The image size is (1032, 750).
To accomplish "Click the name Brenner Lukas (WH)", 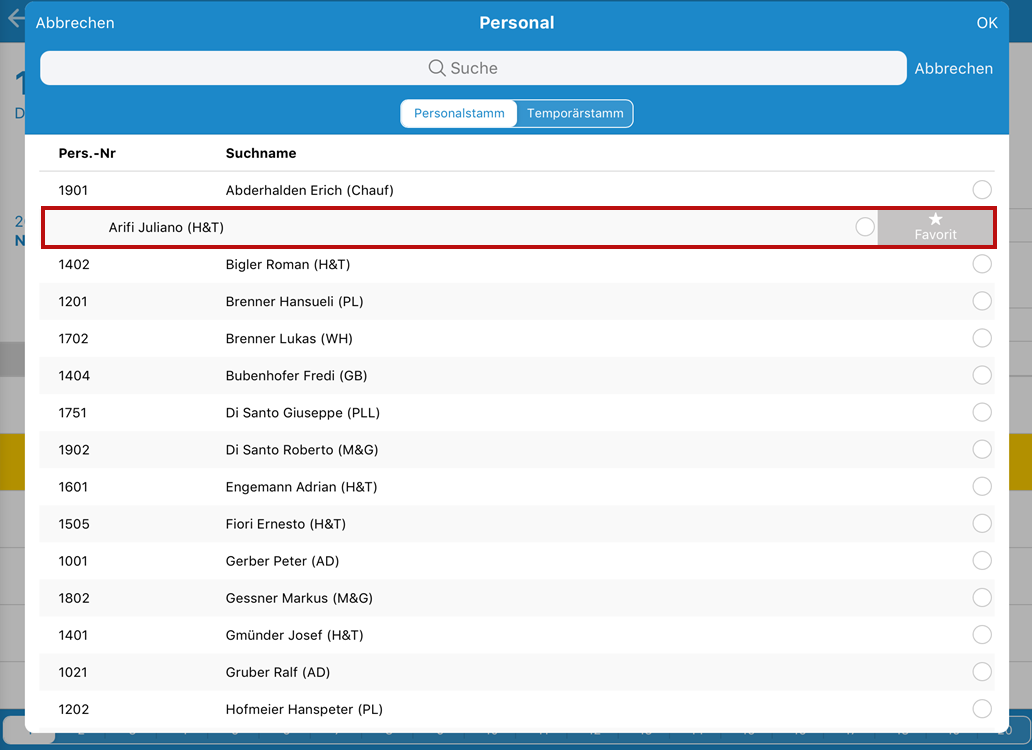I will click(289, 339).
